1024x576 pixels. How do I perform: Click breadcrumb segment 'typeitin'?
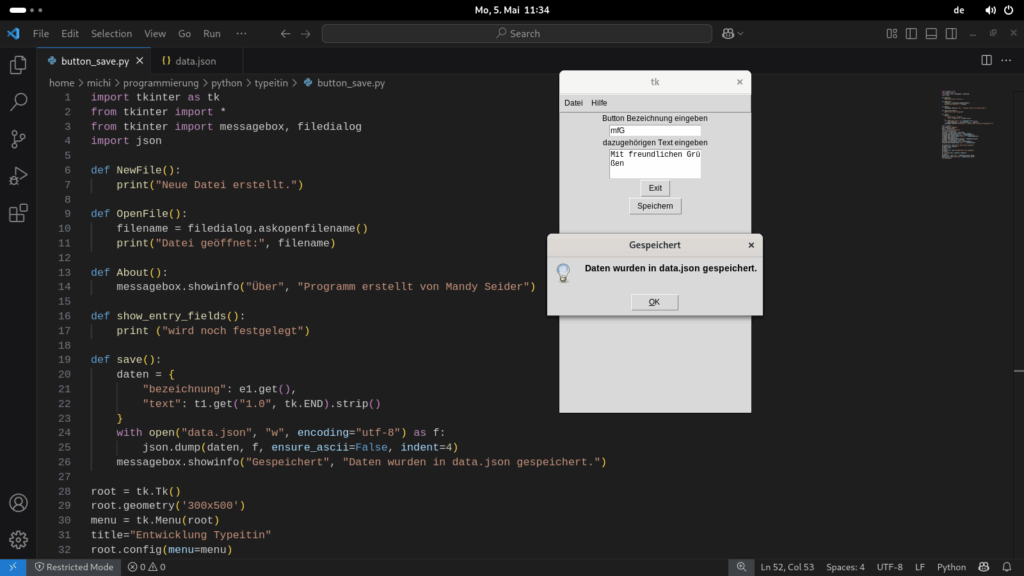271,83
